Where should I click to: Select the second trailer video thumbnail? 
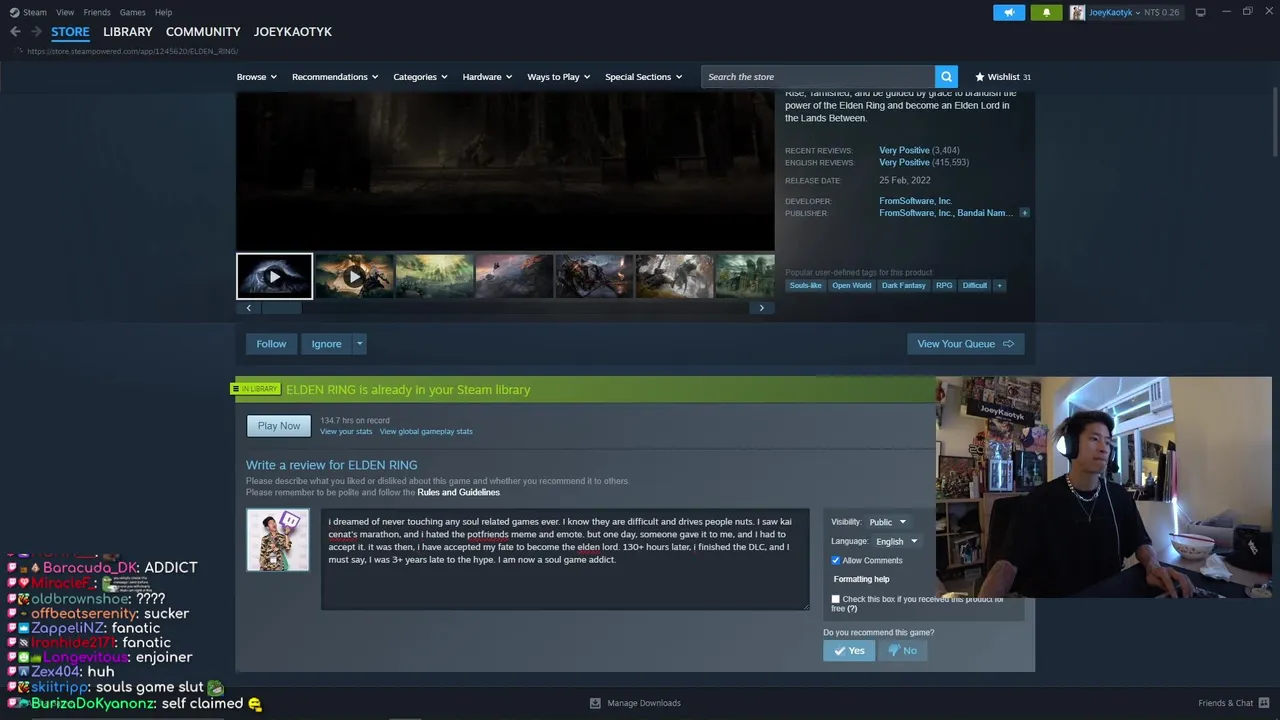[x=354, y=277]
